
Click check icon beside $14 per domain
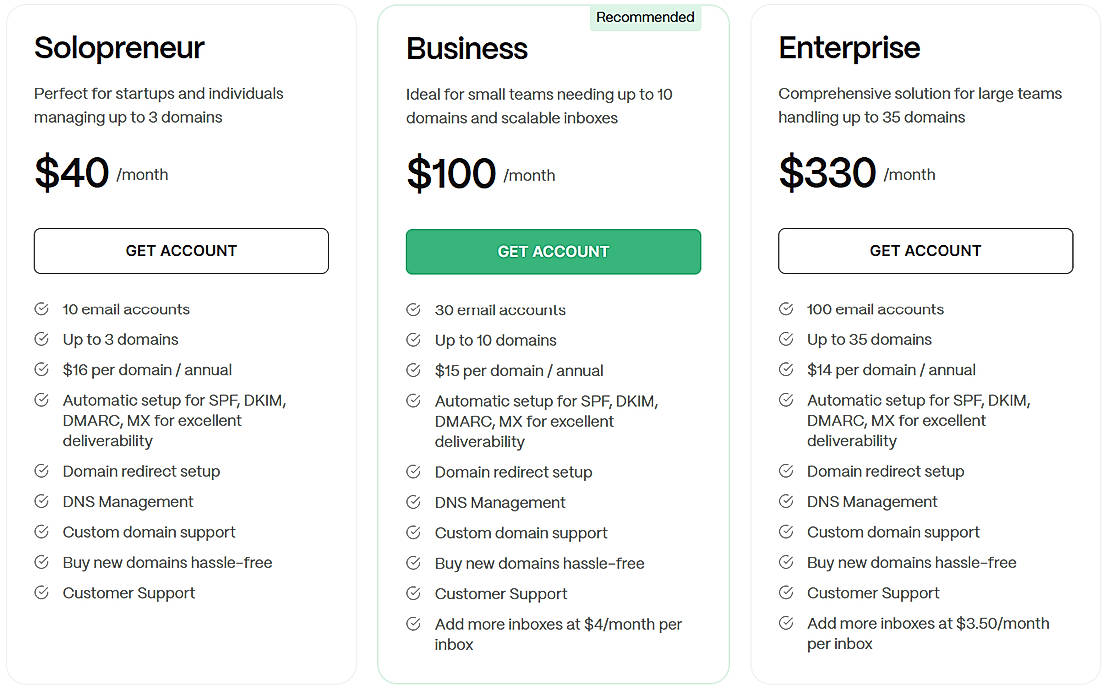(786, 369)
